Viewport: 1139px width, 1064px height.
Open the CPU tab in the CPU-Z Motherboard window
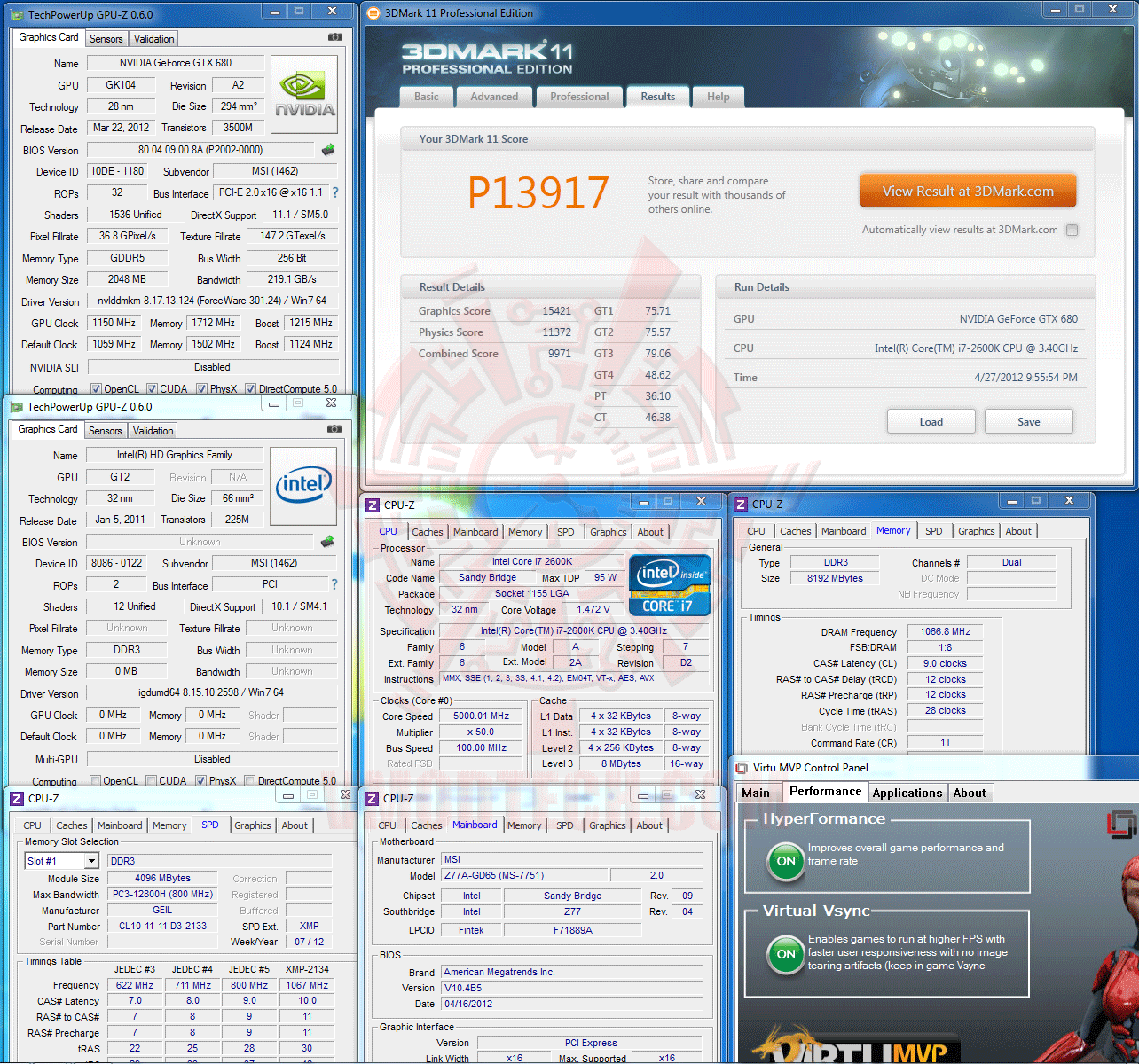388,825
